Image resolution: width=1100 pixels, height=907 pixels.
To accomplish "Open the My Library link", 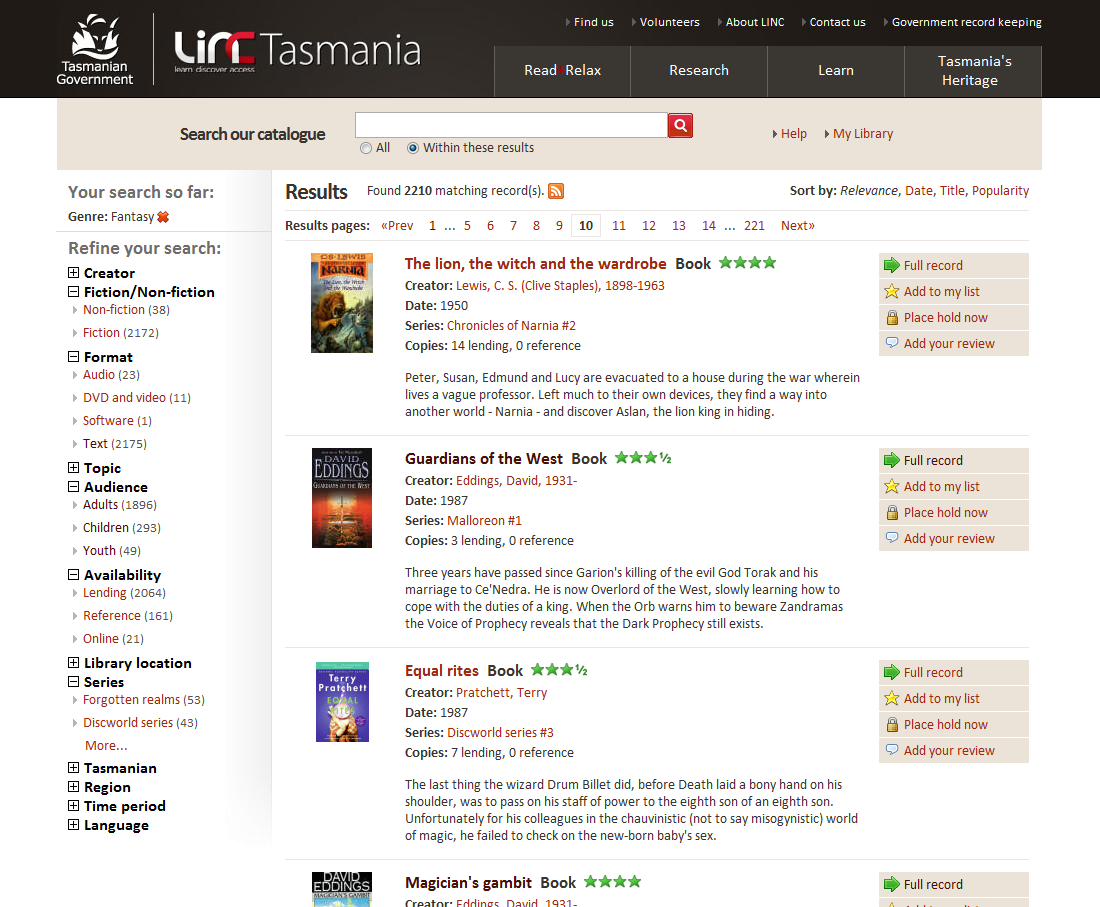I will tap(862, 133).
